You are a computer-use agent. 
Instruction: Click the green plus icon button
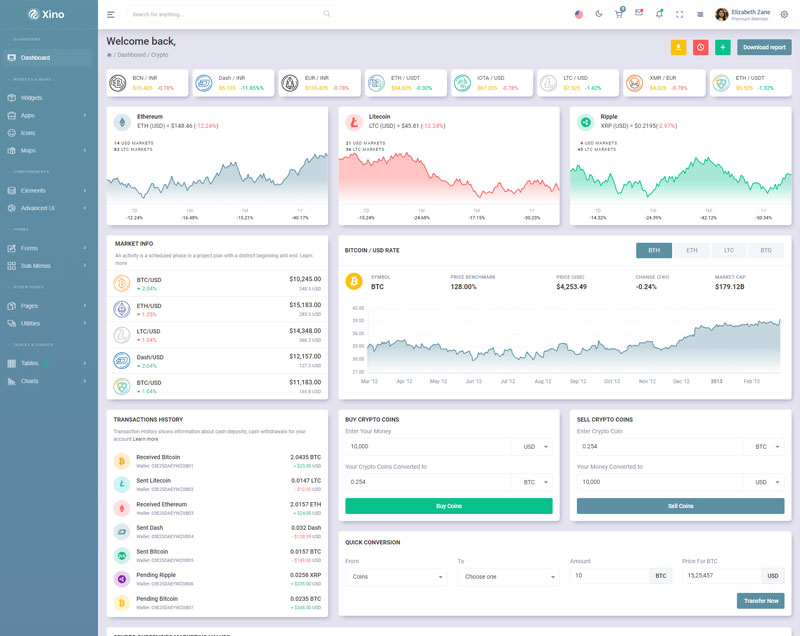(x=723, y=47)
